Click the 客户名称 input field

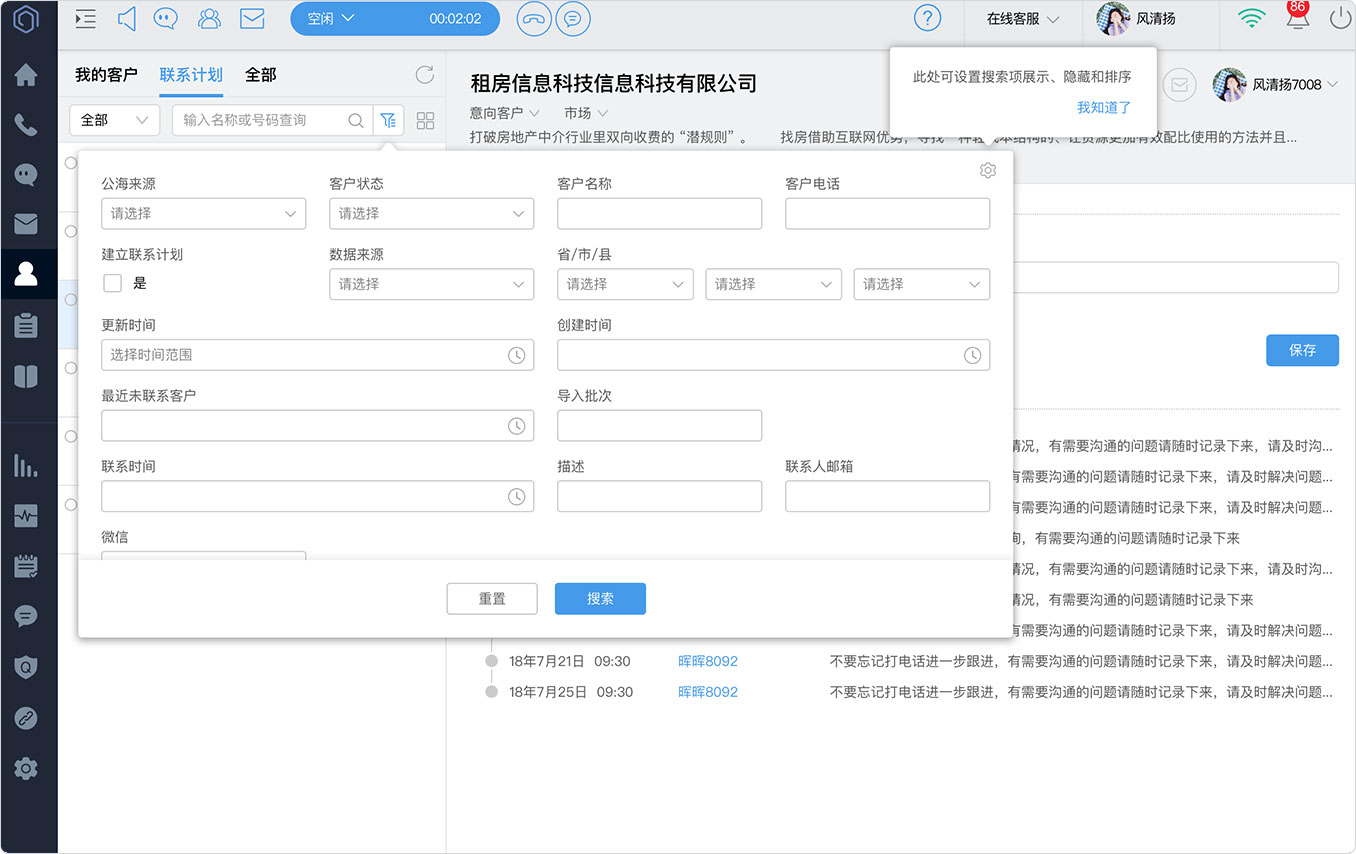click(x=660, y=213)
